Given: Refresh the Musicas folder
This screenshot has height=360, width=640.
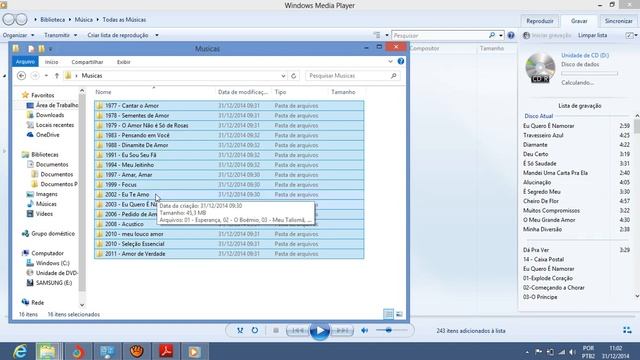Looking at the screenshot, I should point(293,76).
